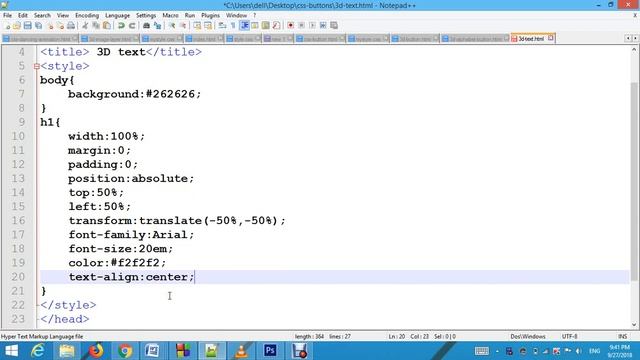Click line 20 text-align:center; text
The width and height of the screenshot is (640, 360).
tap(131, 277)
